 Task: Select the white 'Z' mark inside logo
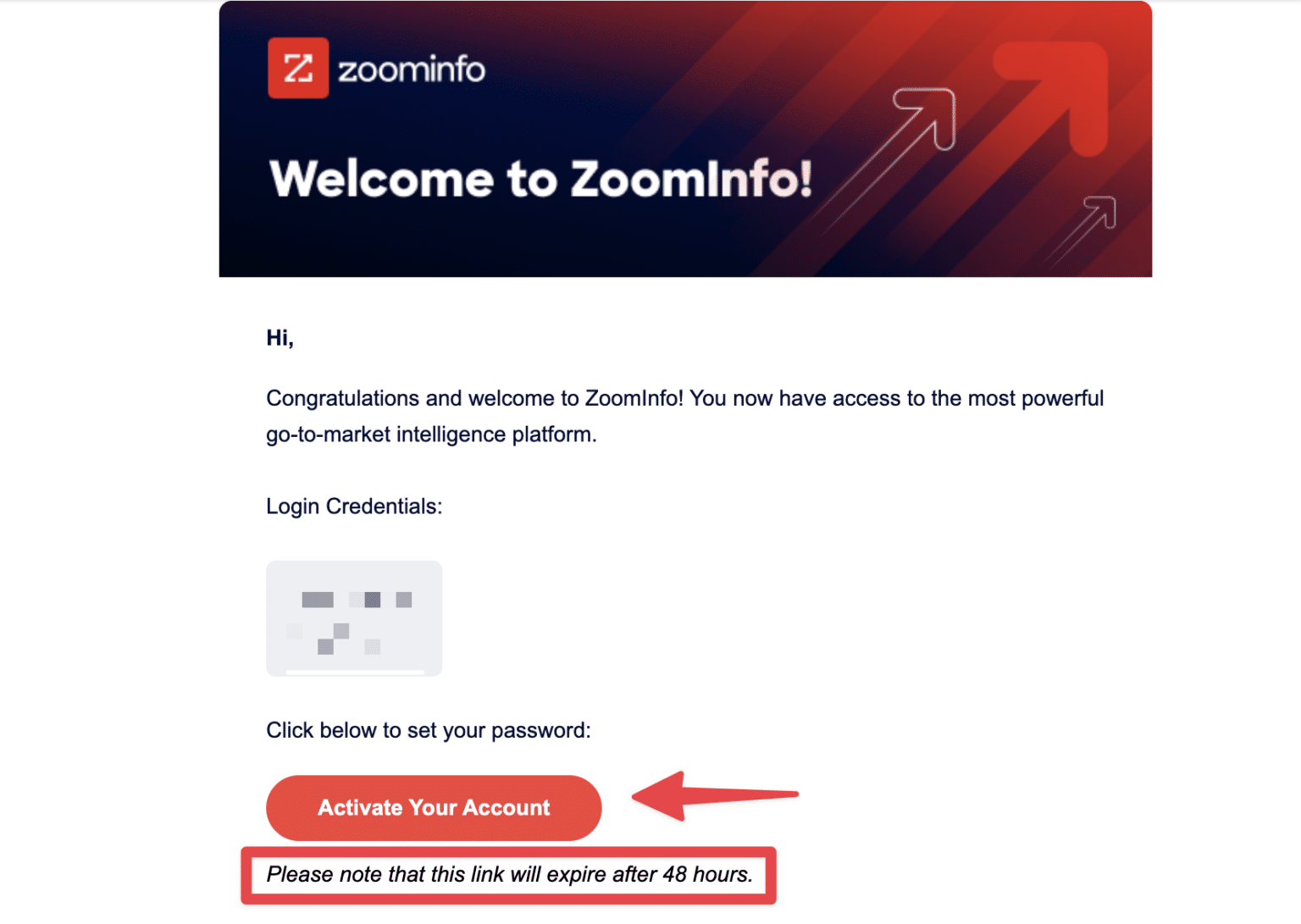(298, 69)
